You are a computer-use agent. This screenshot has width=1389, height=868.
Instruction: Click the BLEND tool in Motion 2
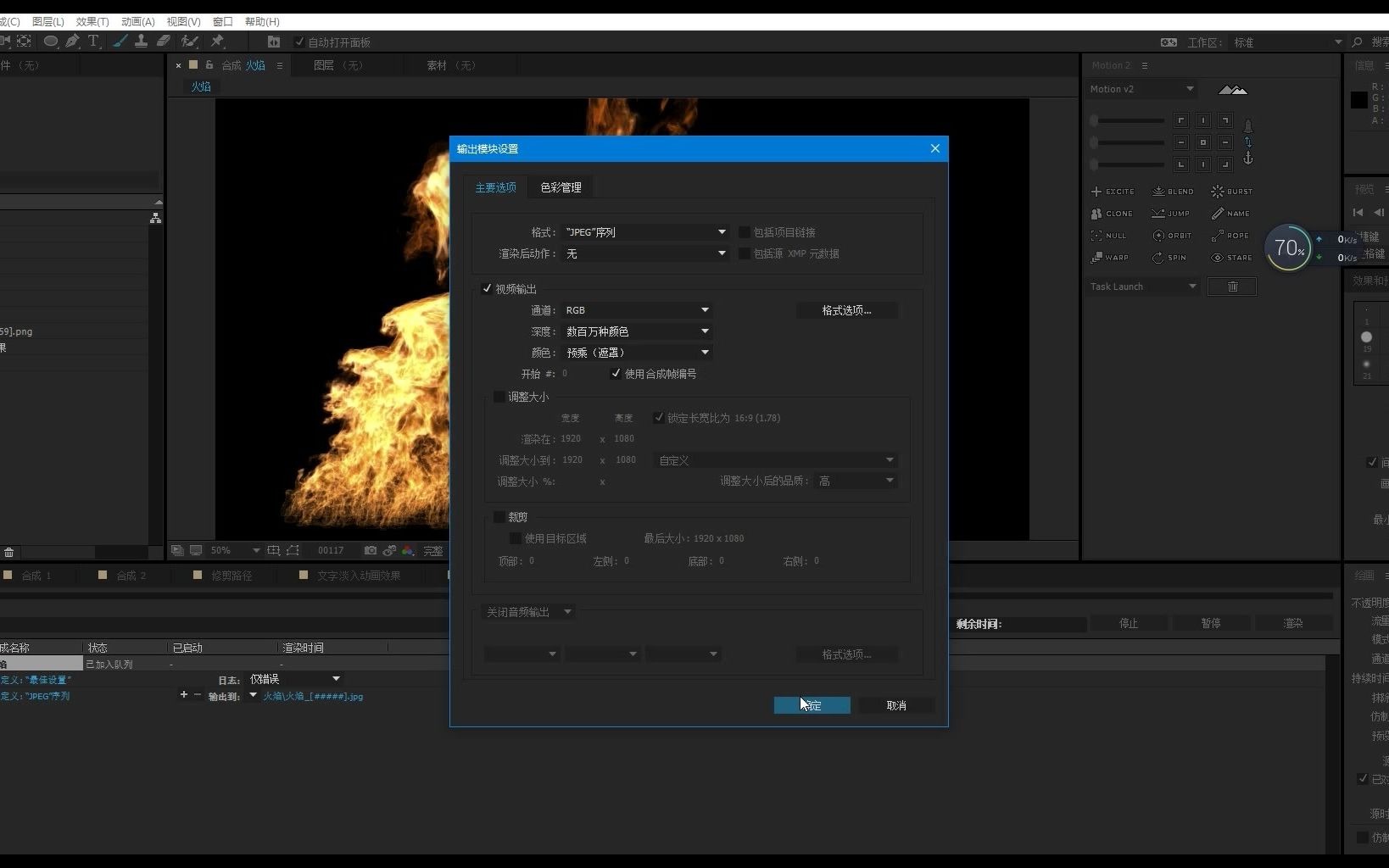(1173, 192)
